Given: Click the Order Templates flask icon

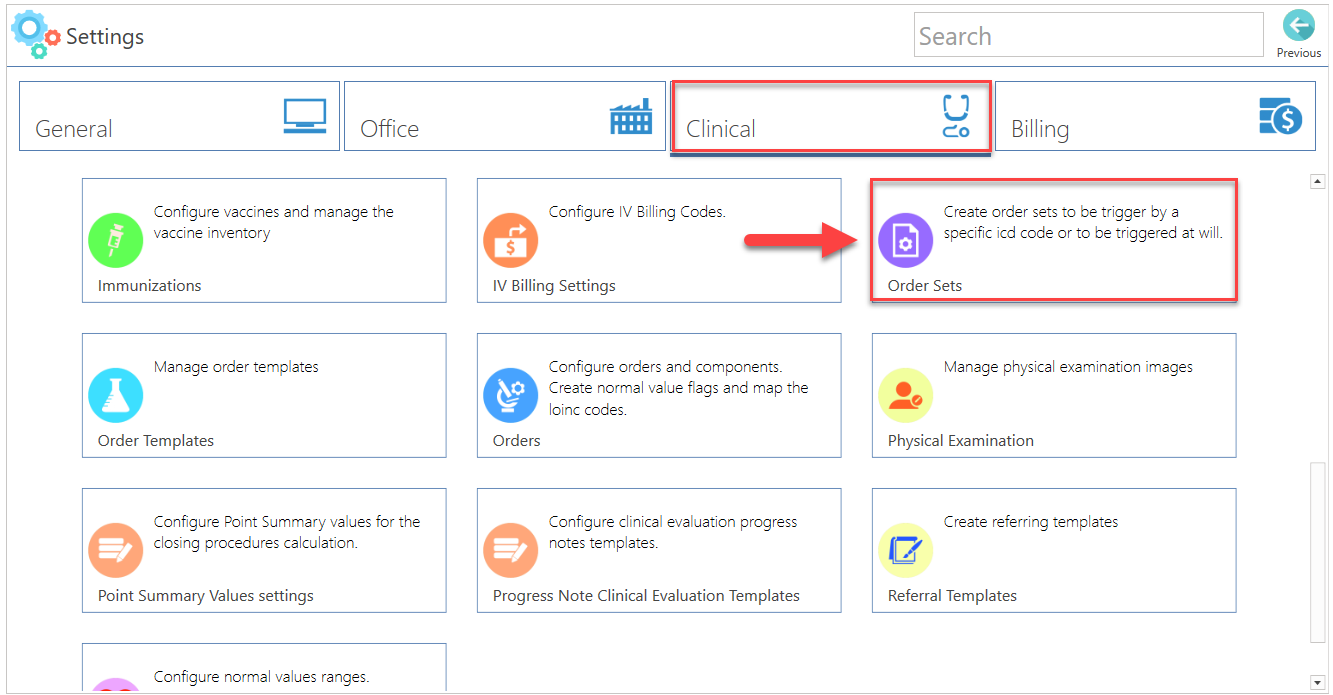Looking at the screenshot, I should pos(116,395).
